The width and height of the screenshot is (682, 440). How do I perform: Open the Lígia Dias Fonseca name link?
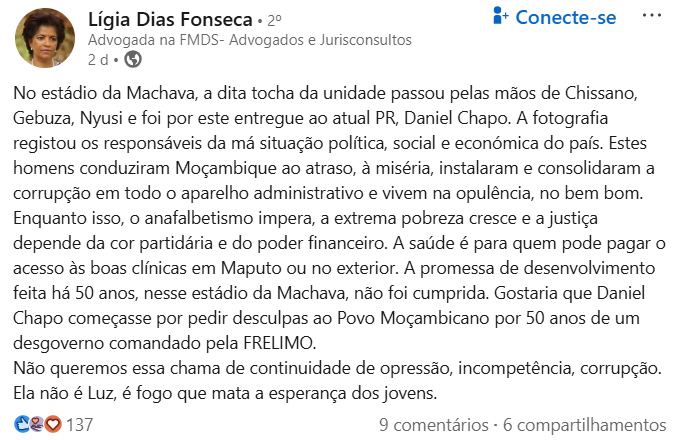coord(170,20)
